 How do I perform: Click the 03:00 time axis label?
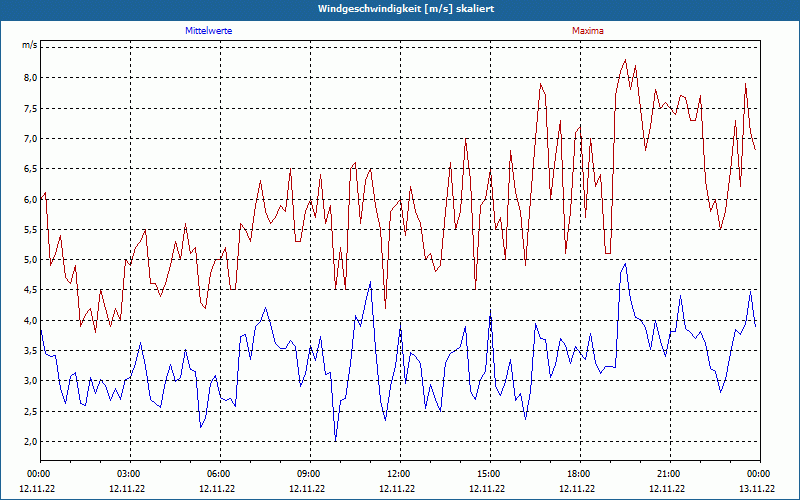click(131, 473)
